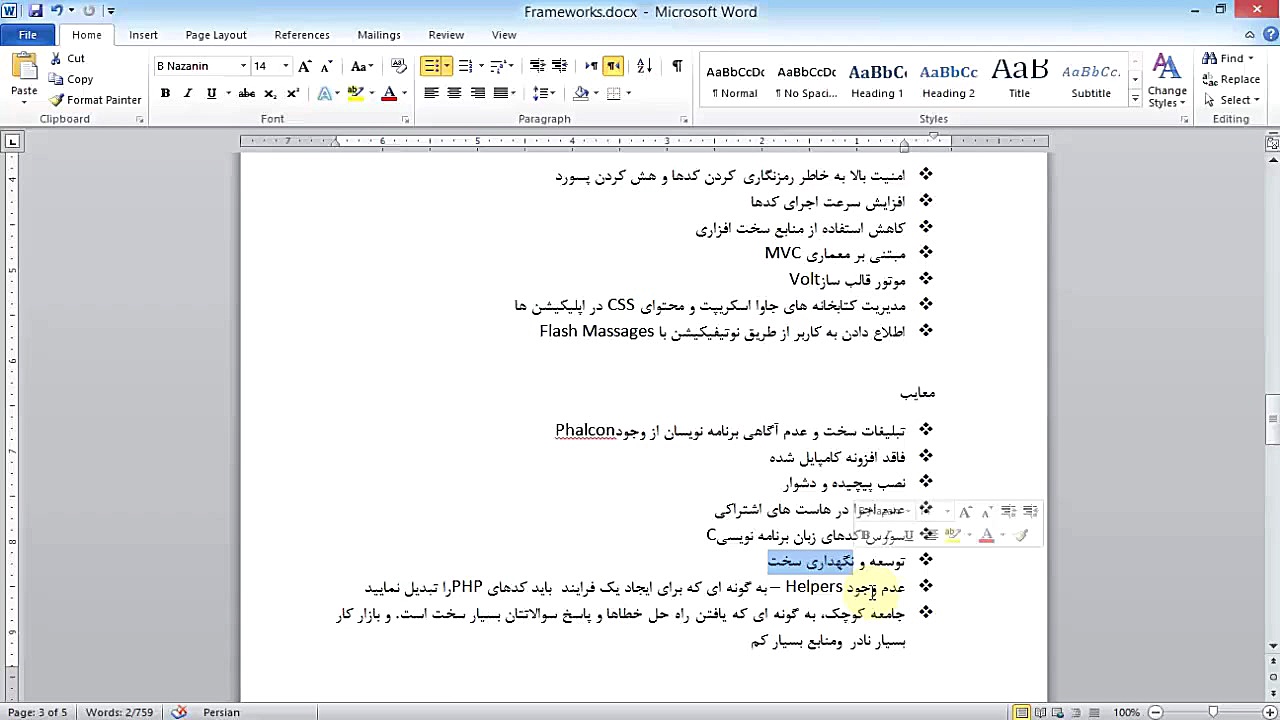
Task: Click the Replace command
Action: pos(1232,78)
